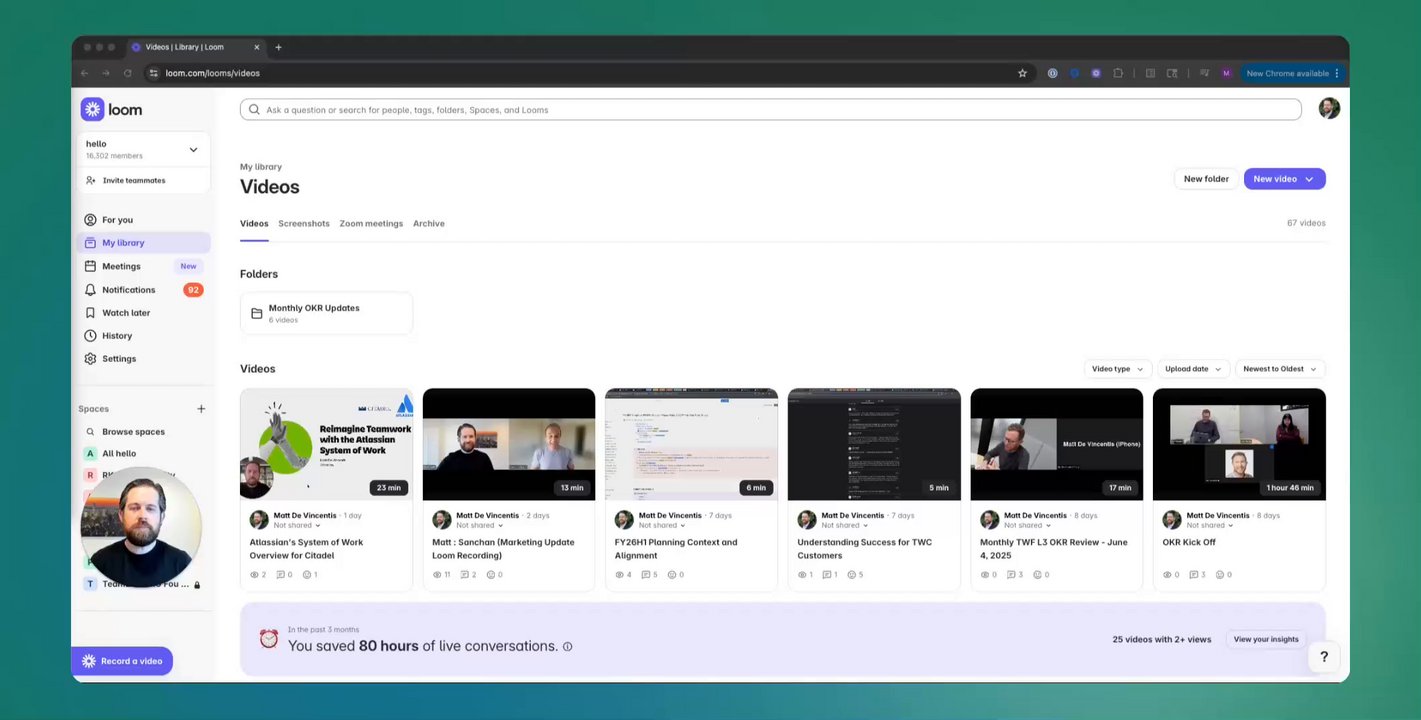Open Notifications bell icon
The height and width of the screenshot is (720, 1421).
pos(90,290)
